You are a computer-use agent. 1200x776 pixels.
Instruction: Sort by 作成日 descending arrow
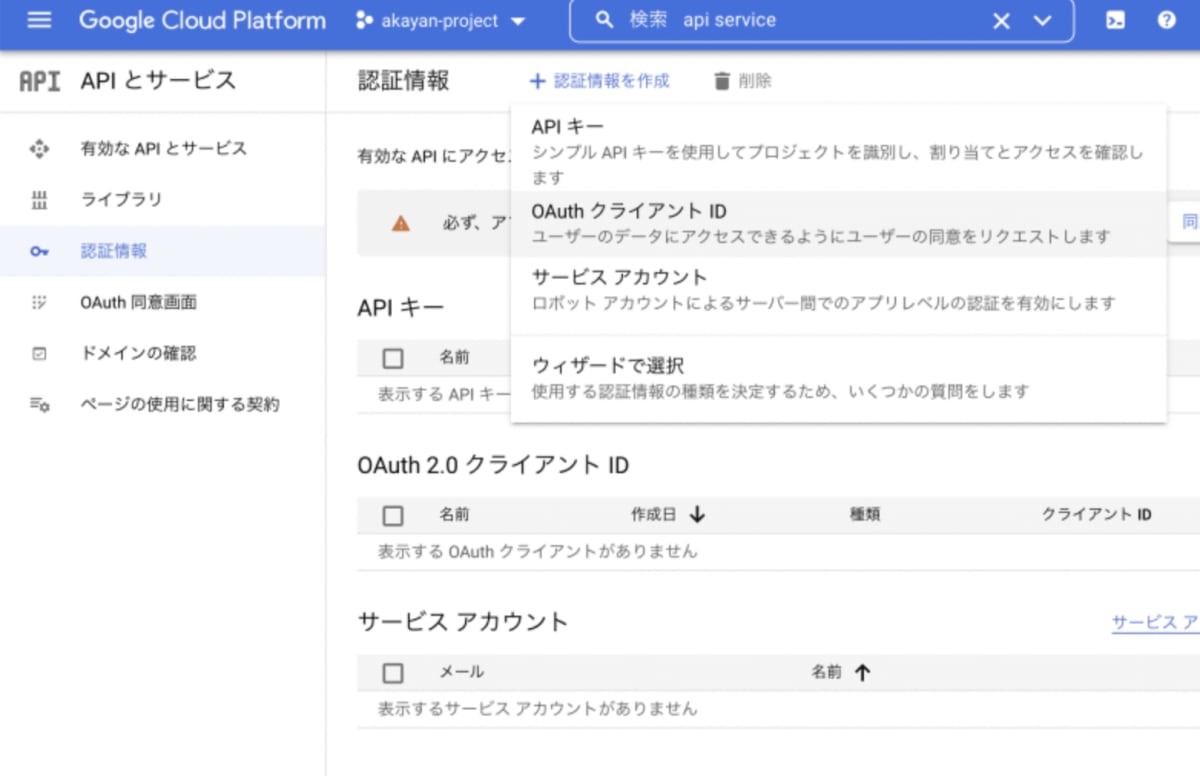click(697, 515)
